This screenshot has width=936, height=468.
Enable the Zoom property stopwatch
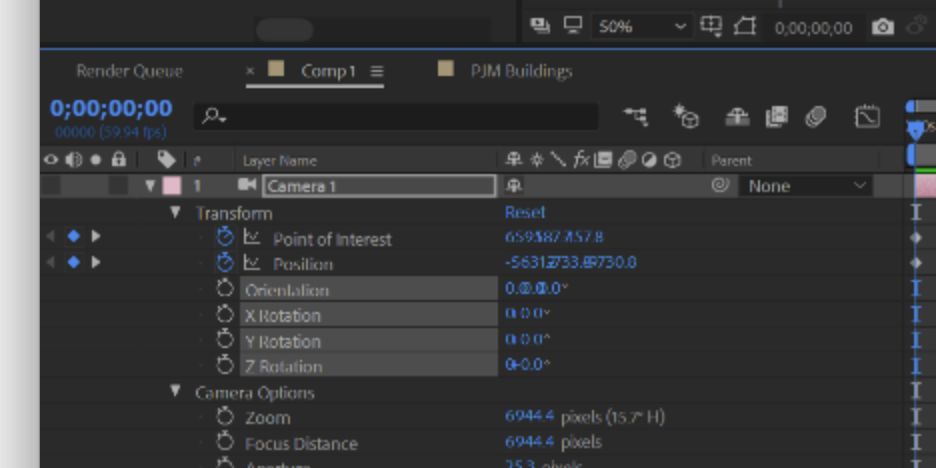pyautogui.click(x=224, y=416)
